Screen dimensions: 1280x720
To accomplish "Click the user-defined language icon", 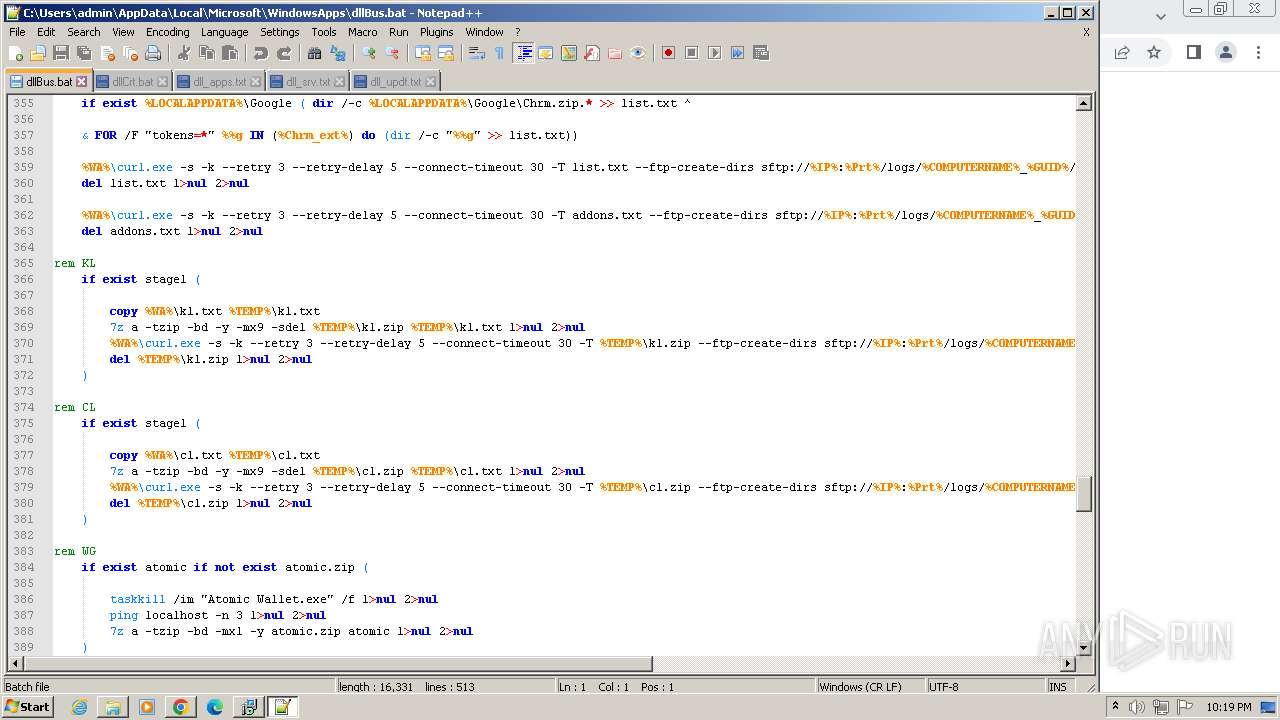I will tap(545, 53).
